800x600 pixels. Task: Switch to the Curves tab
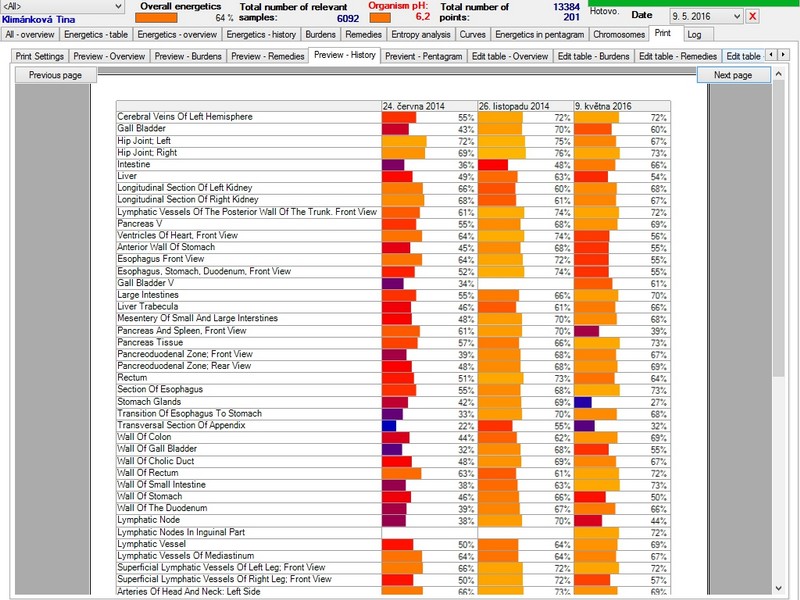coord(473,35)
